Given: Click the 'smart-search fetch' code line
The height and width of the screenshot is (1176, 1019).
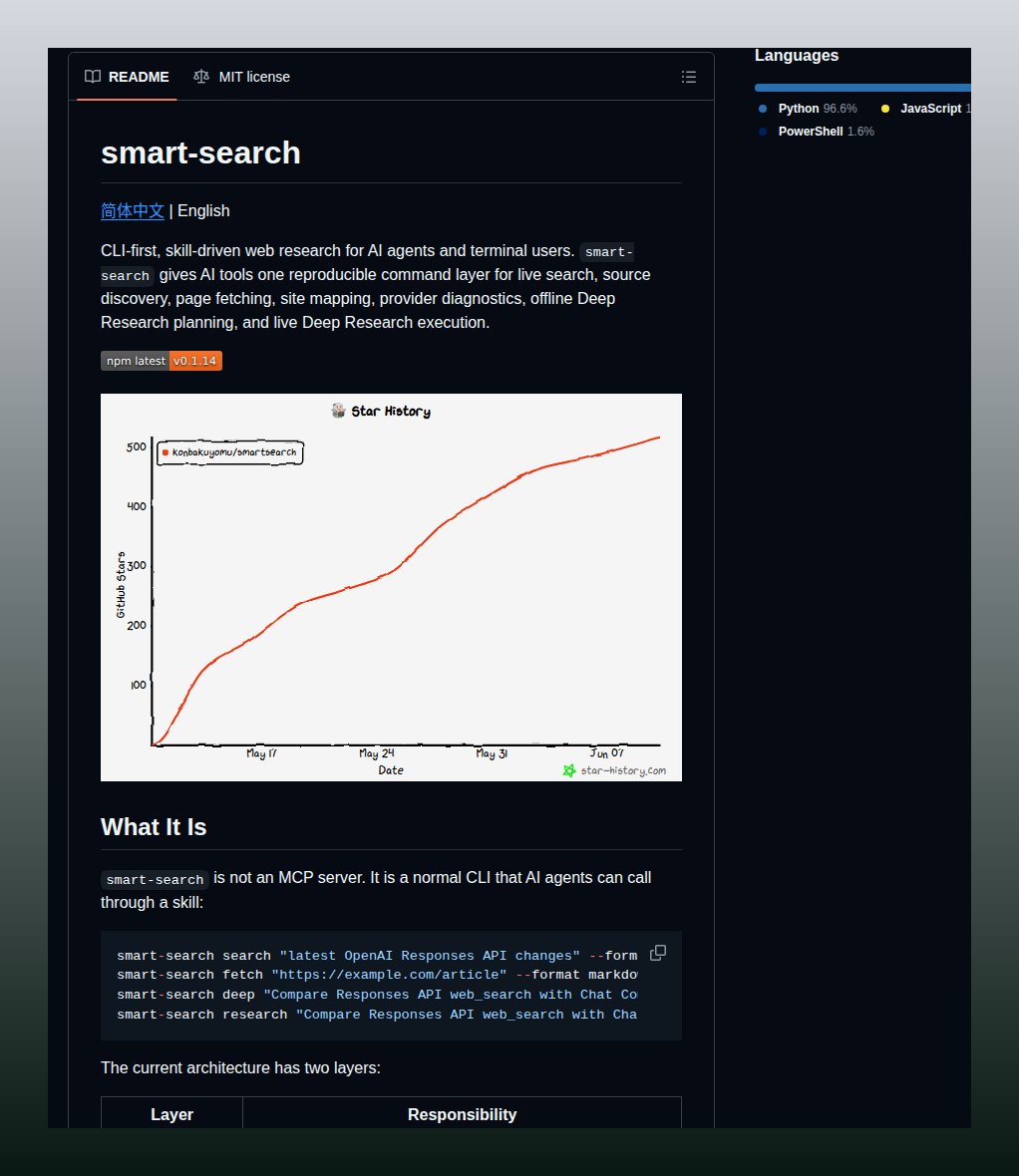Looking at the screenshot, I should pyautogui.click(x=377, y=975).
